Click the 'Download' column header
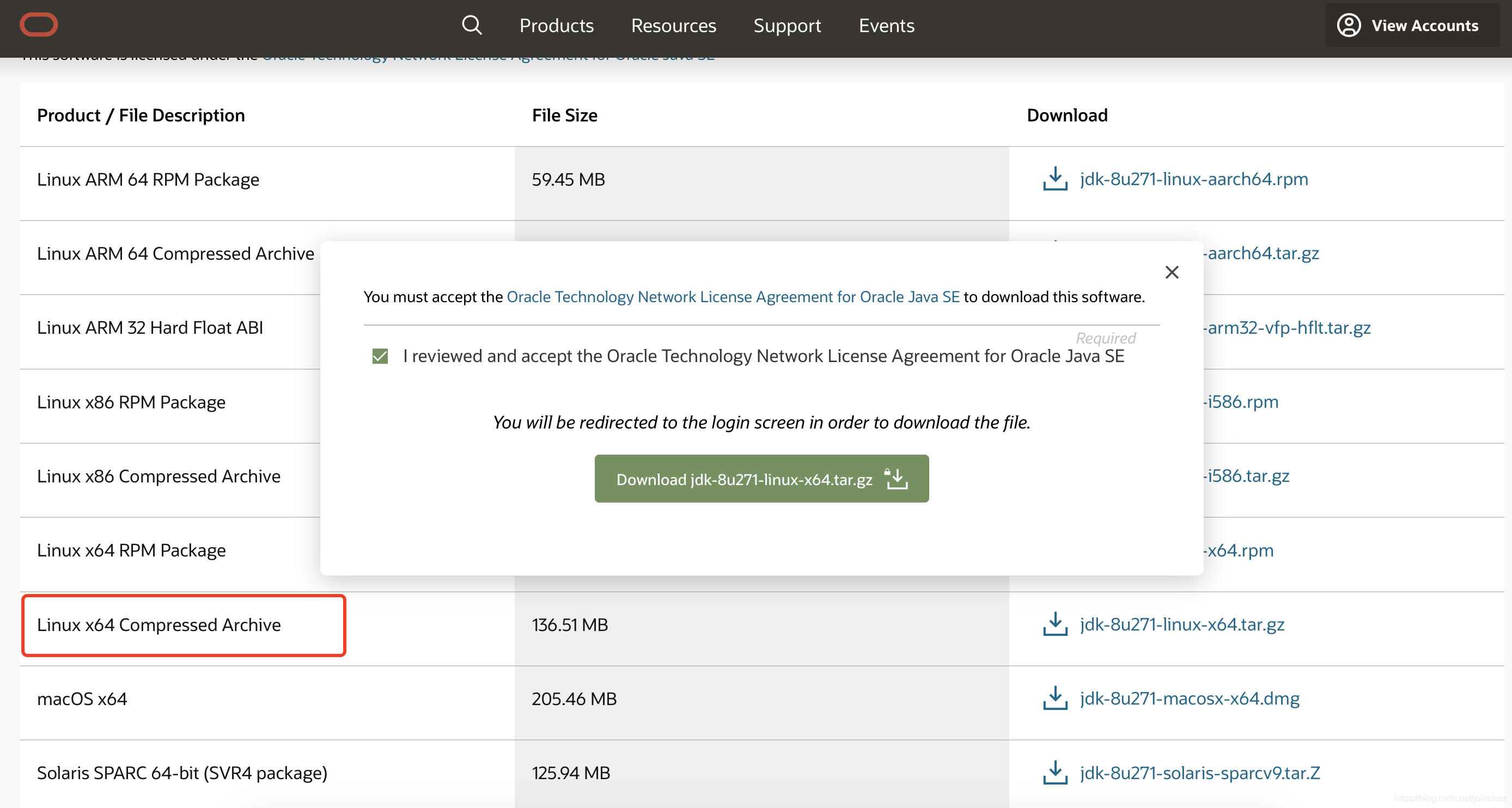The image size is (1512, 808). (x=1067, y=115)
